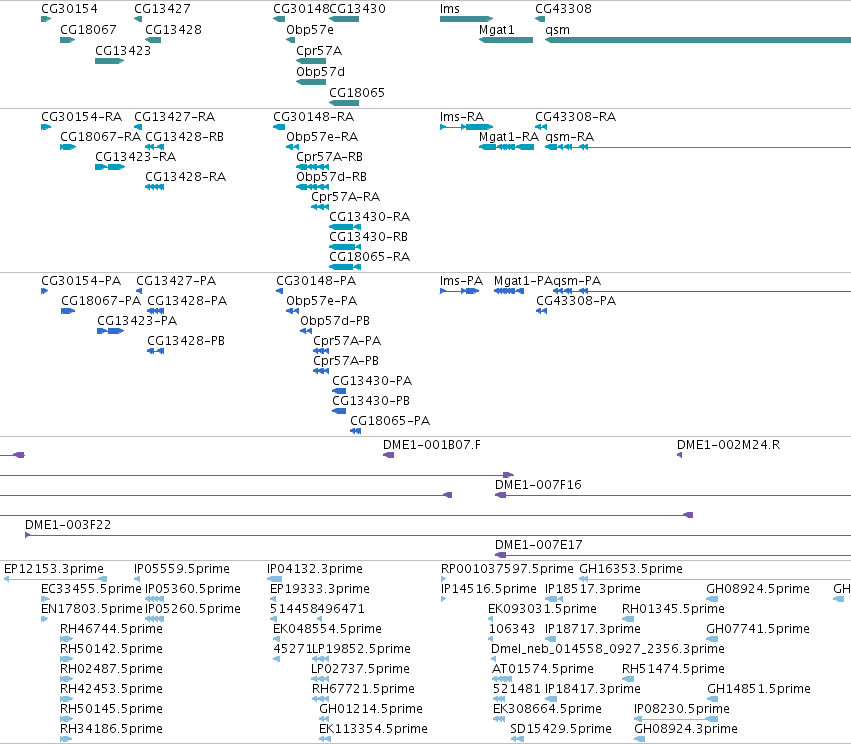Click the Mgat1-RA transcript label
The height and width of the screenshot is (744, 851).
(509, 137)
